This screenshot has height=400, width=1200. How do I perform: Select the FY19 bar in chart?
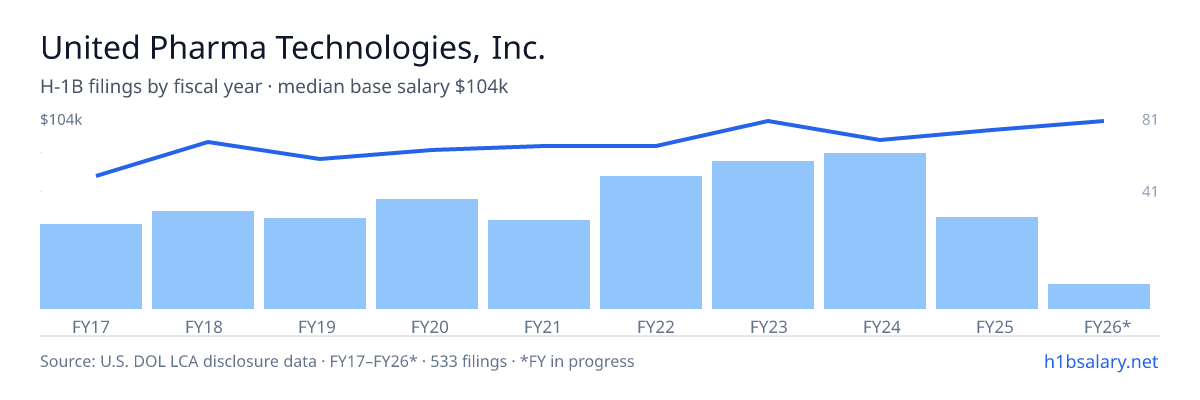(315, 263)
